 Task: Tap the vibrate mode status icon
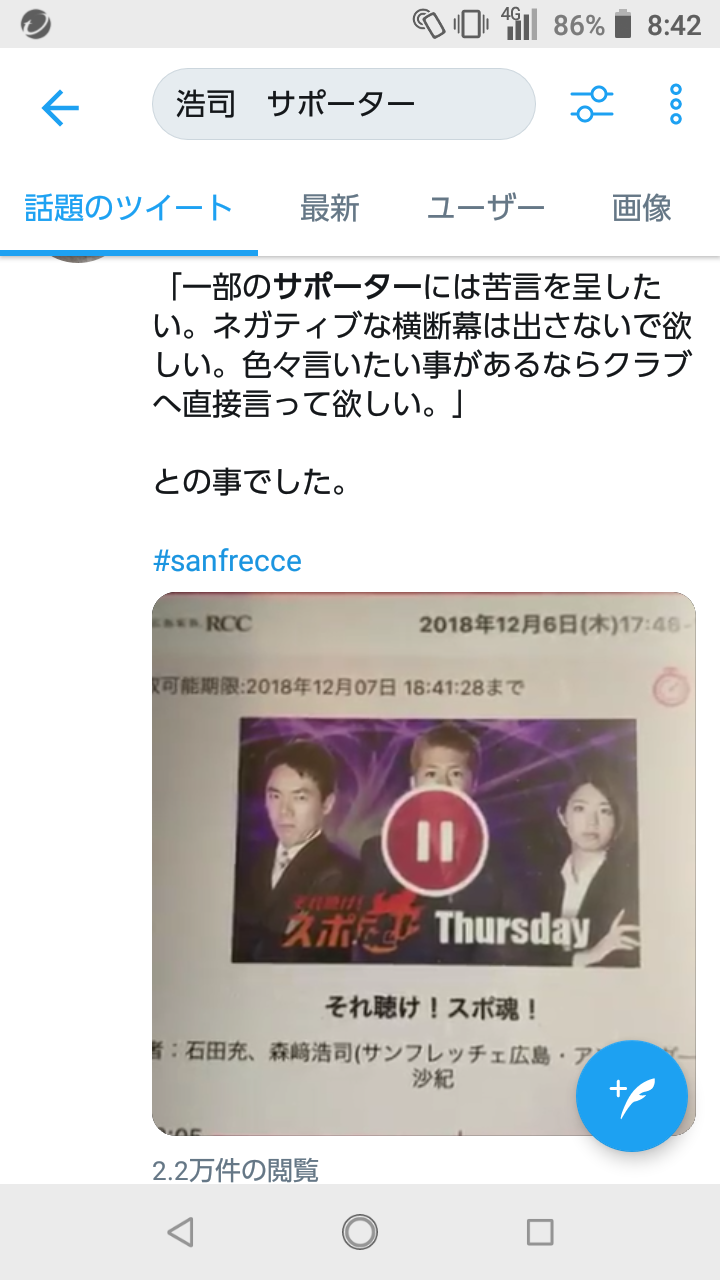(471, 24)
